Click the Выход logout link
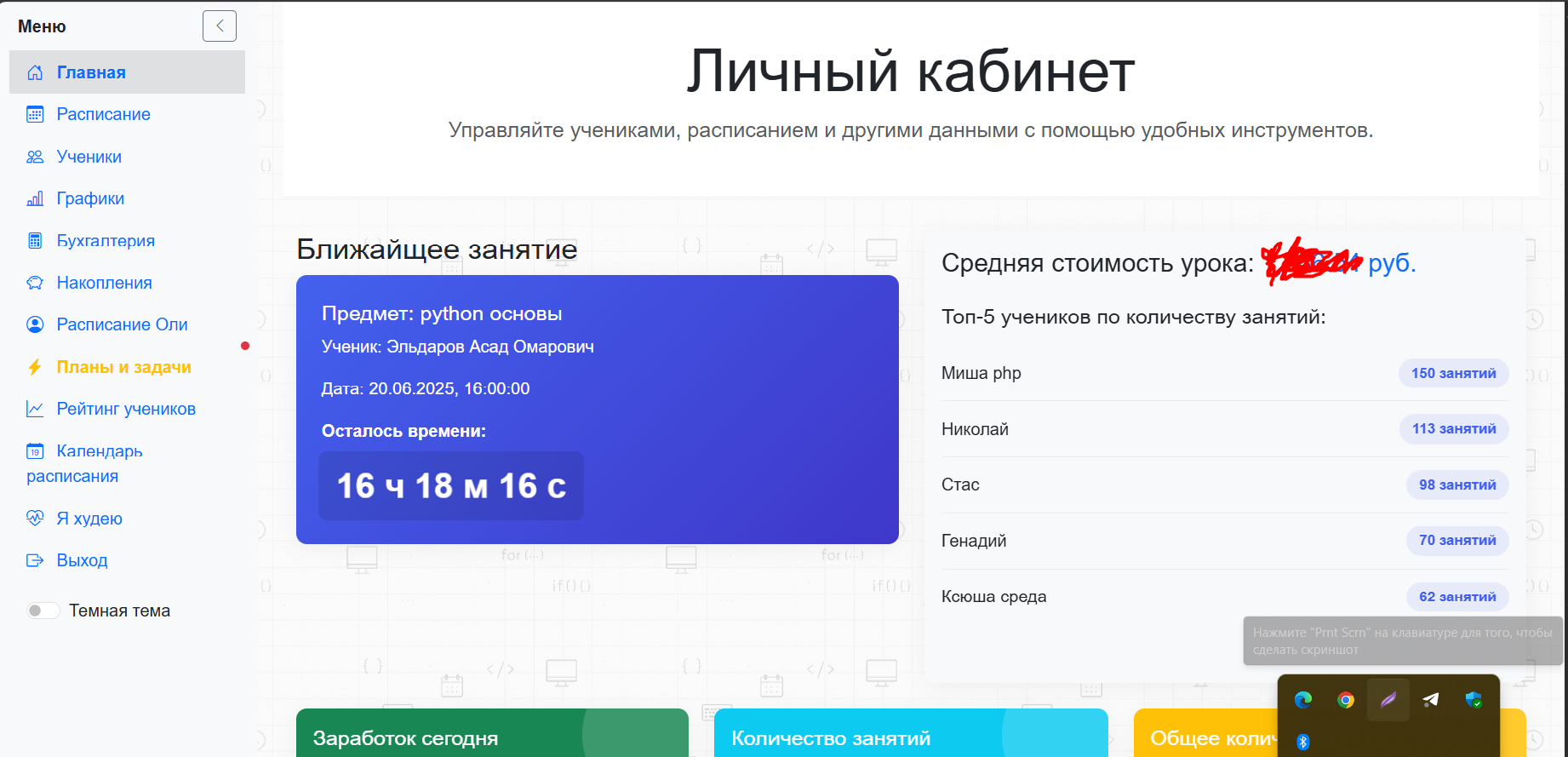 (x=127, y=560)
